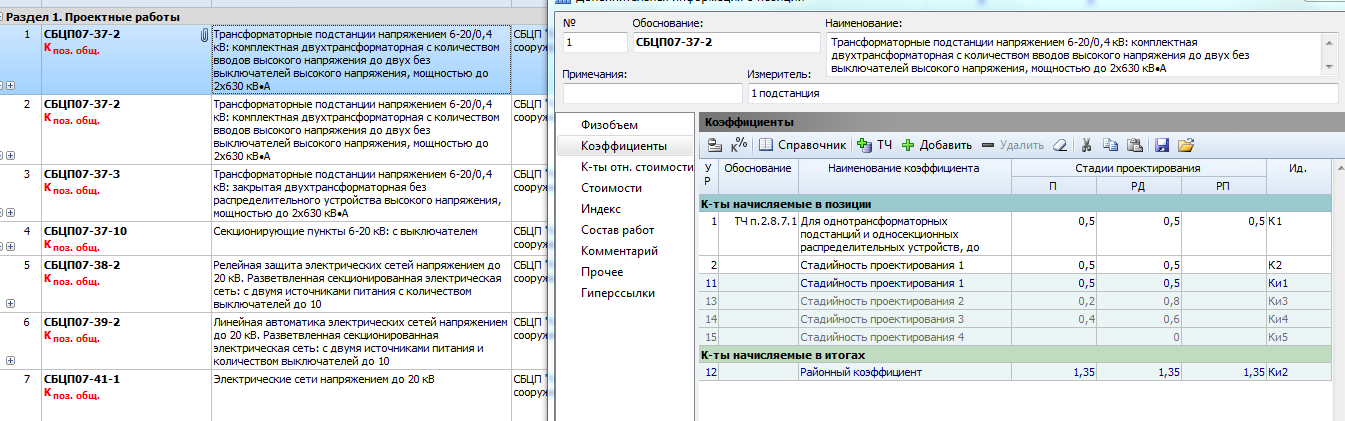Open the Физобъем section

pos(609,125)
